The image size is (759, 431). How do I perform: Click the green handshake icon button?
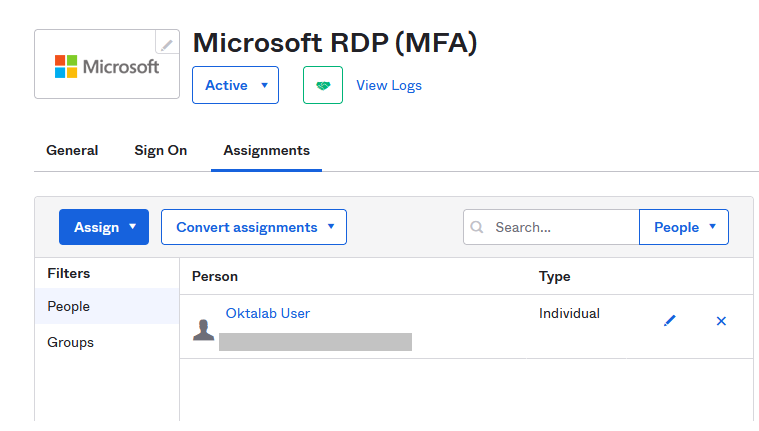(323, 85)
